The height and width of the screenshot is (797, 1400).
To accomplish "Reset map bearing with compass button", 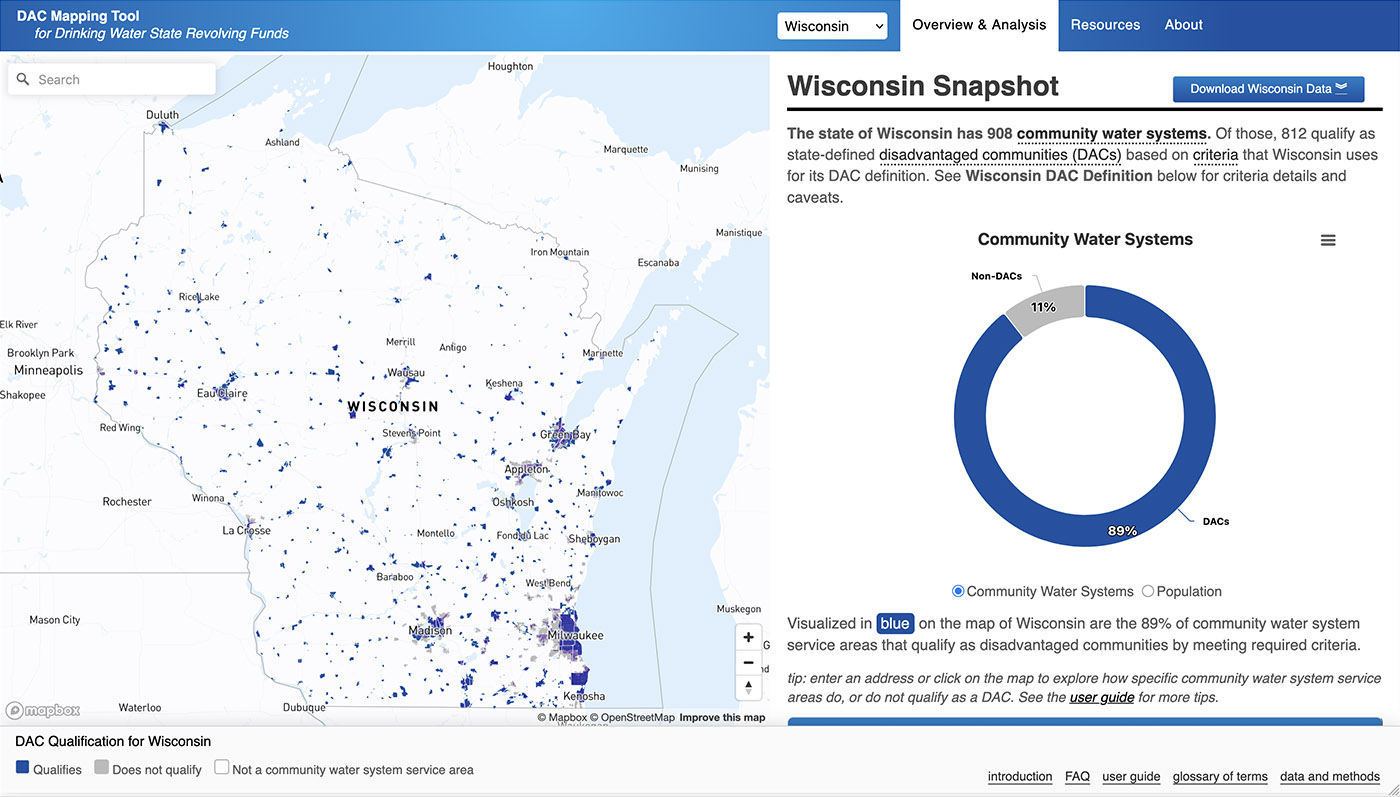I will click(x=748, y=687).
